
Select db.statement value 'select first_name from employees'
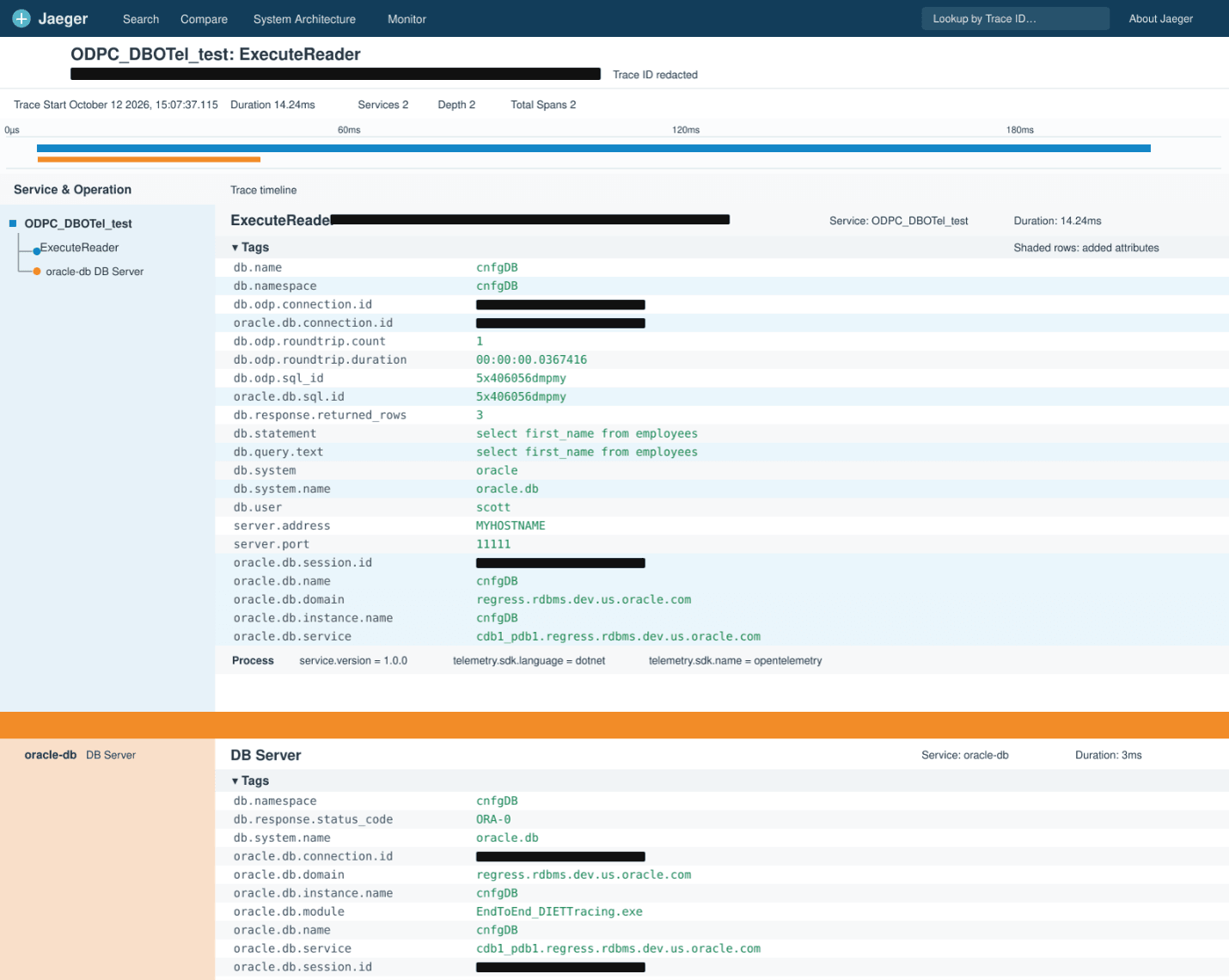pos(587,433)
